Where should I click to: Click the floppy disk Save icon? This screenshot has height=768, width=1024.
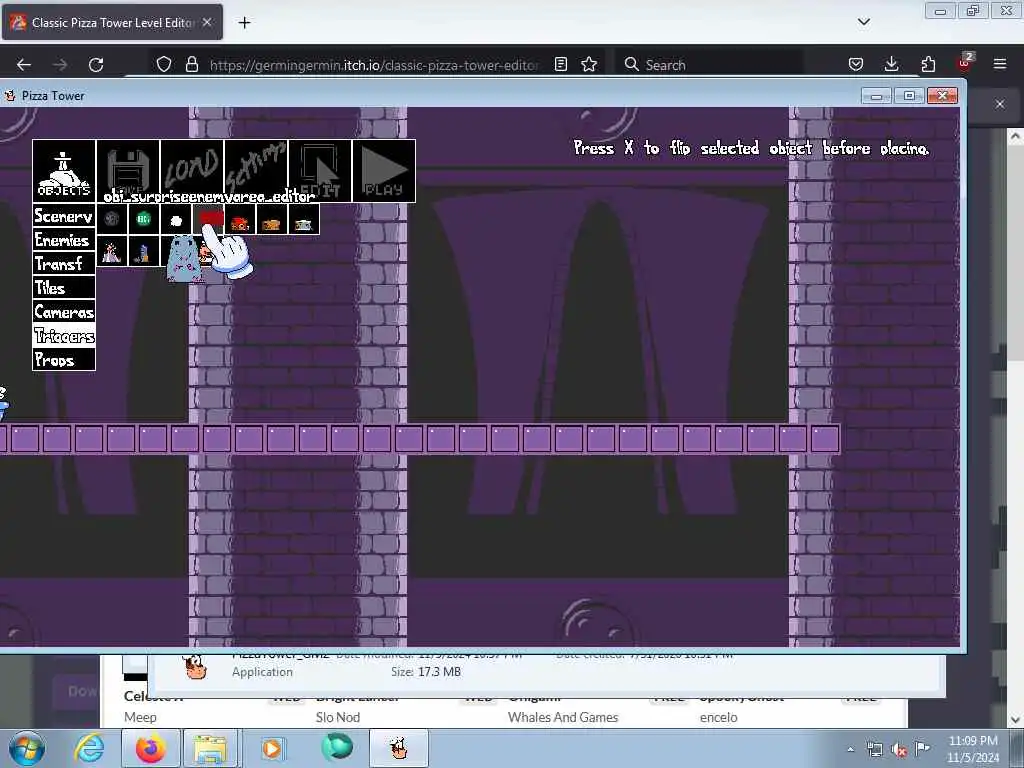coord(128,170)
